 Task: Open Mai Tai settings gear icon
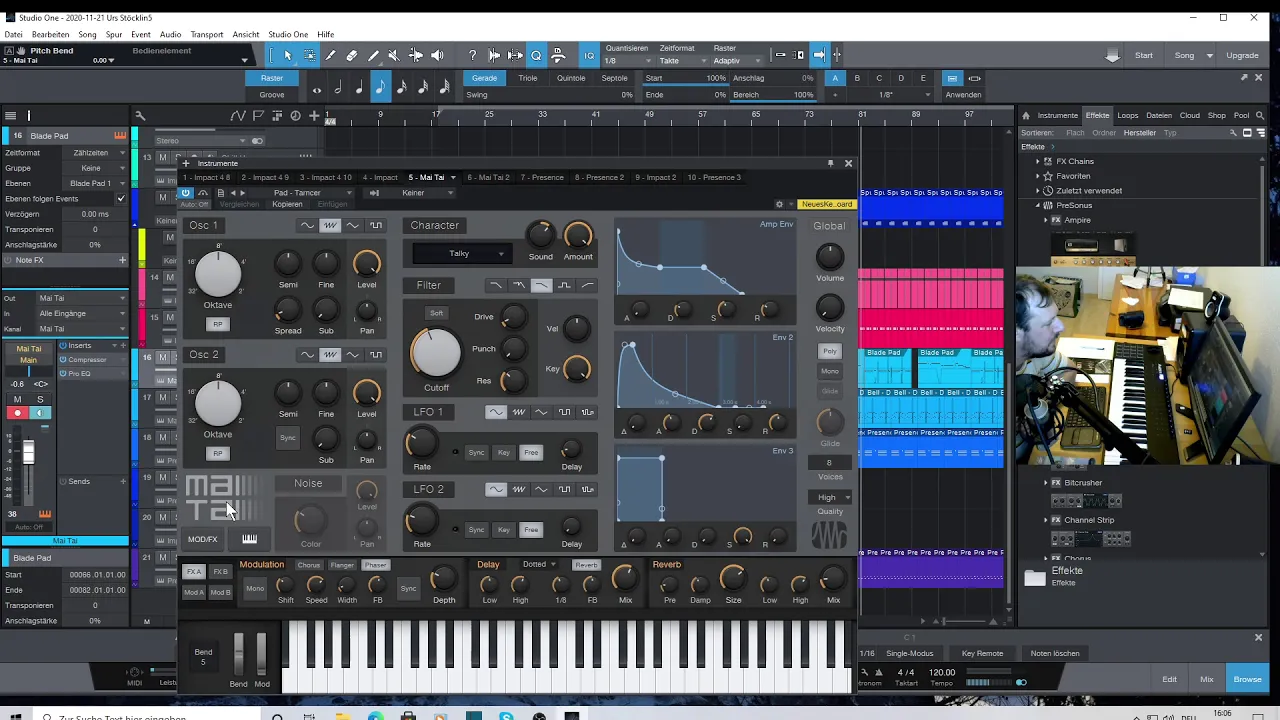780,204
